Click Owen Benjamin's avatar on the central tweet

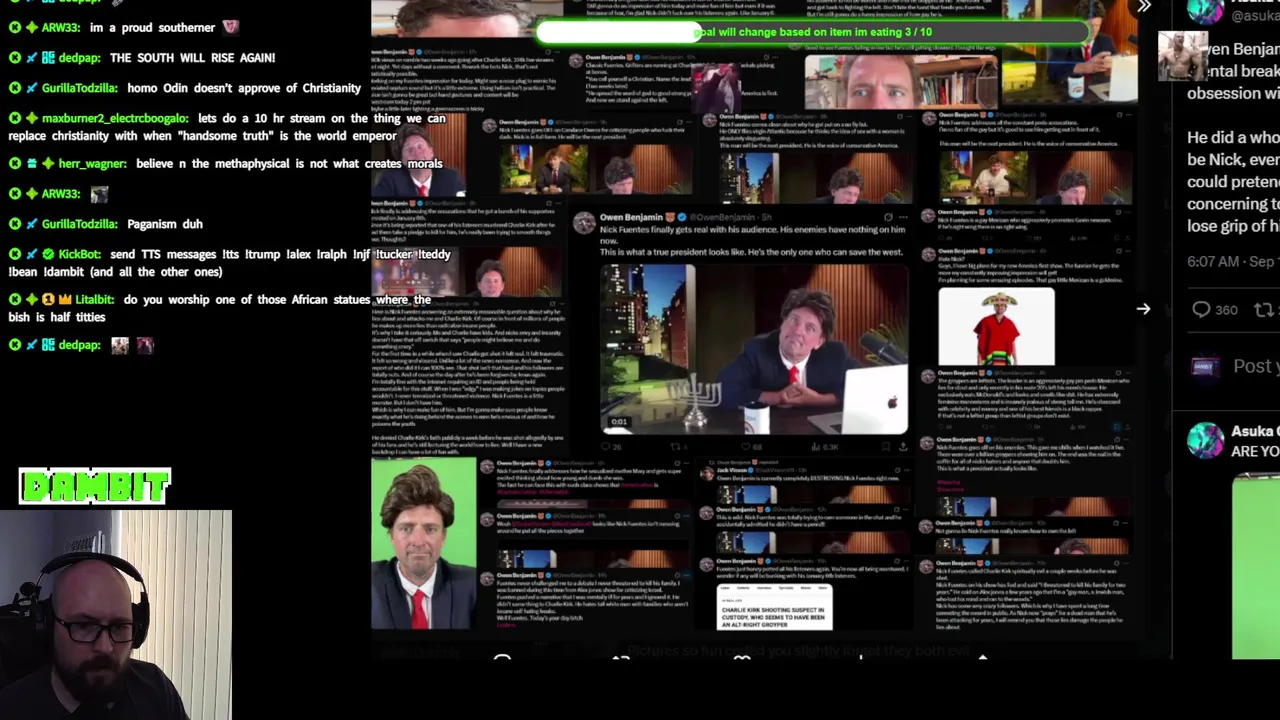[584, 223]
